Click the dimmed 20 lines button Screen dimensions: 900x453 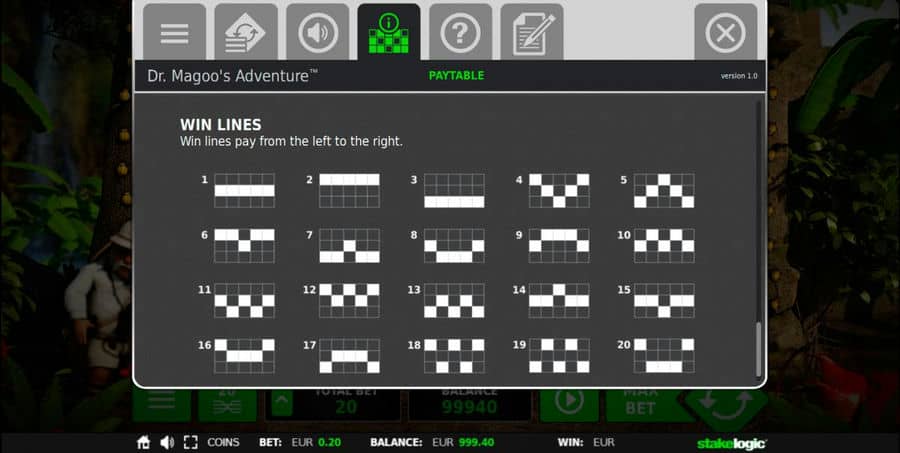coord(228,404)
